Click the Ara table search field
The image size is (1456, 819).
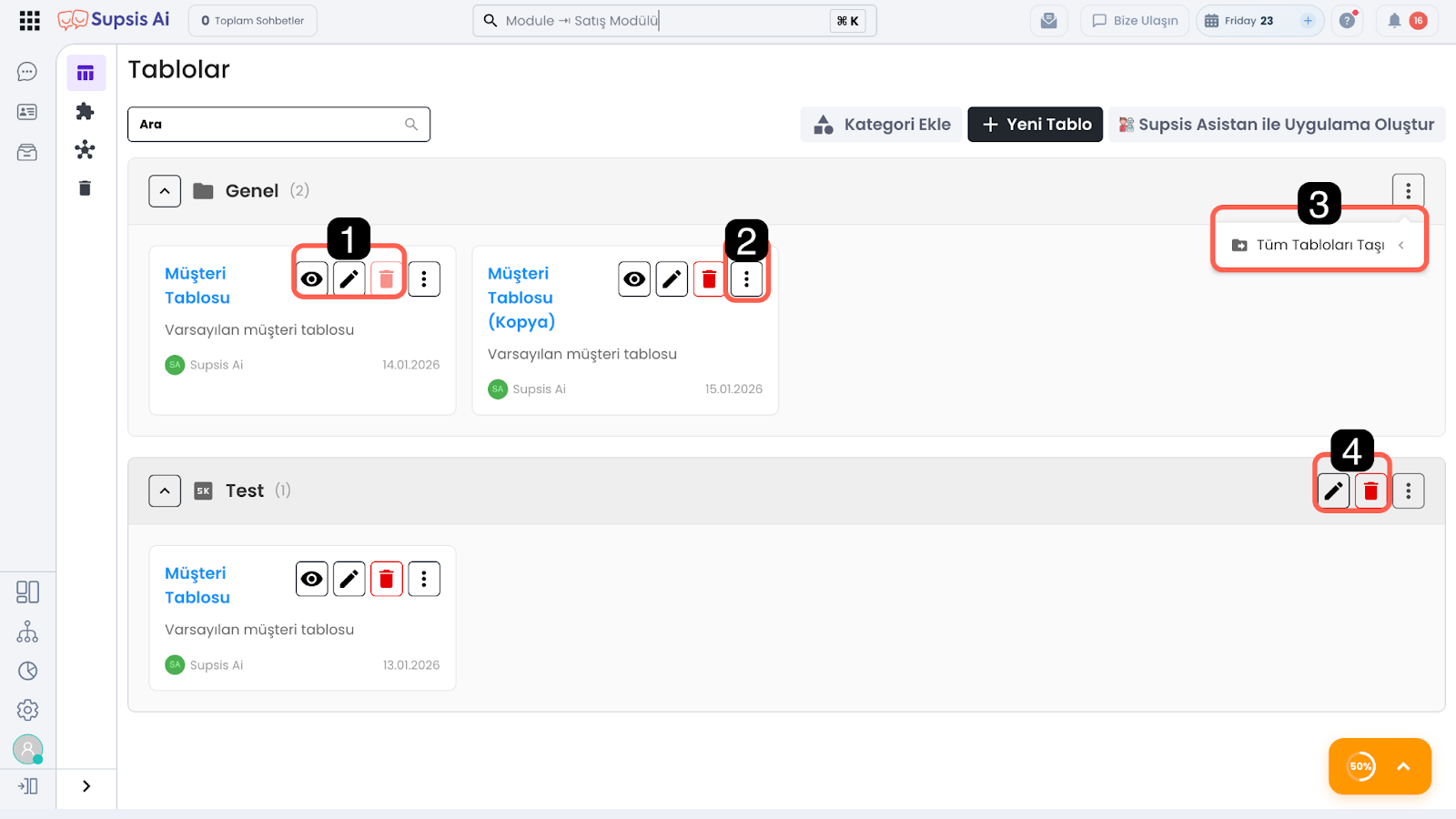(268, 125)
